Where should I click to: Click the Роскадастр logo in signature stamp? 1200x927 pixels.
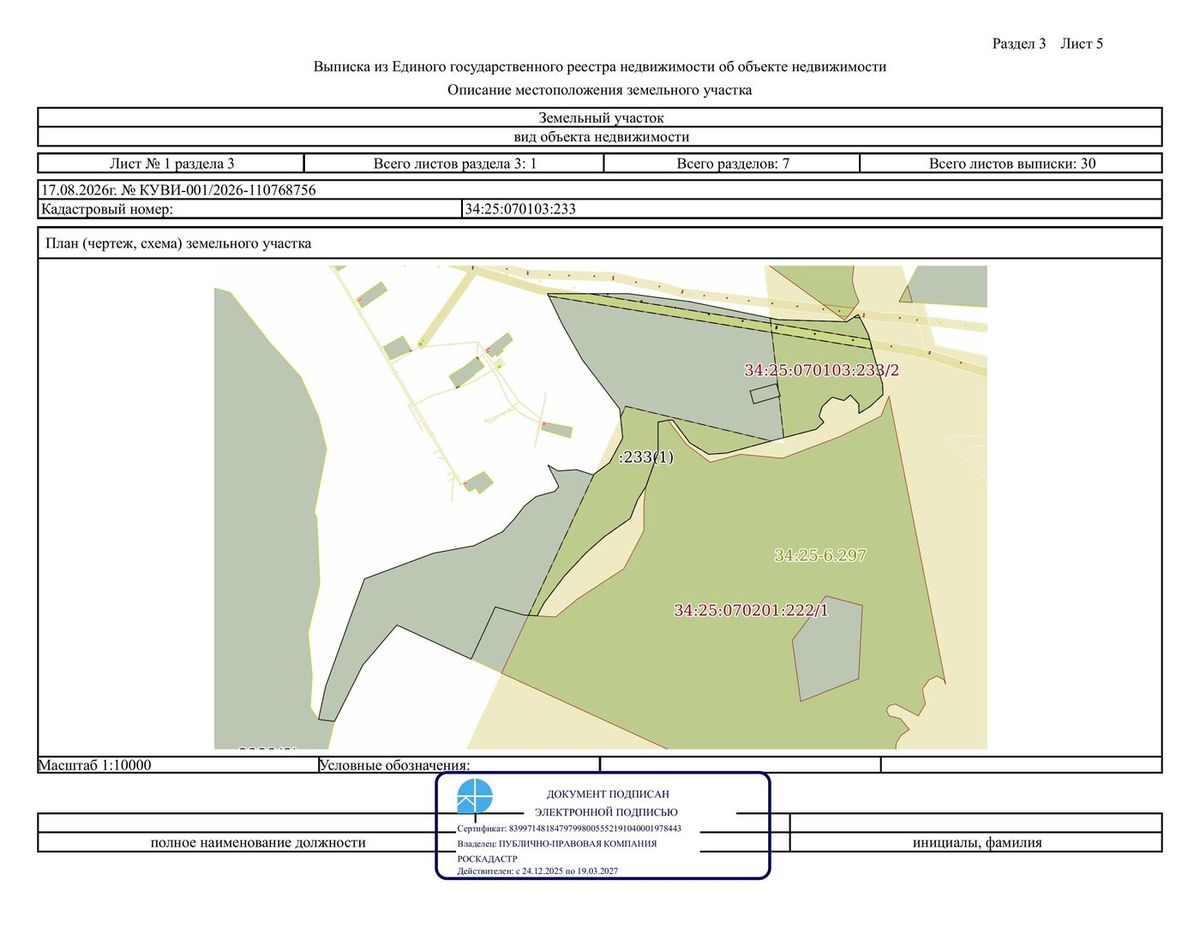coord(475,797)
